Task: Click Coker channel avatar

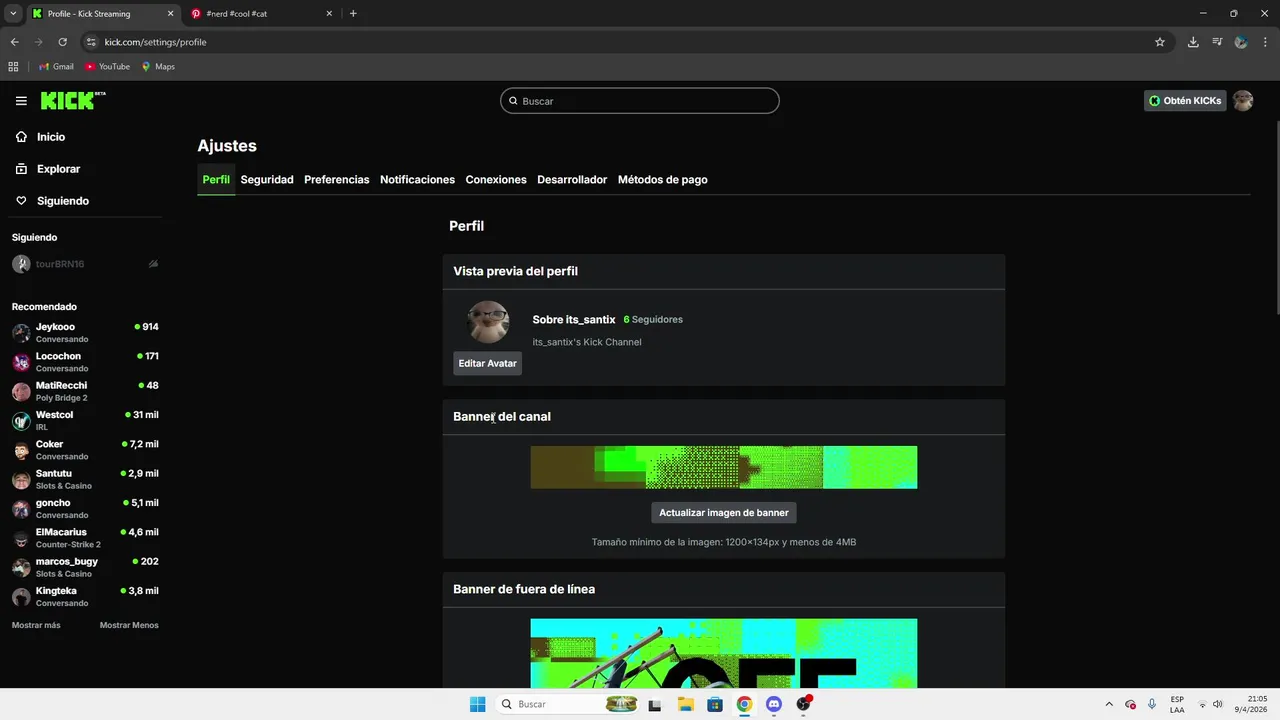Action: 21,450
